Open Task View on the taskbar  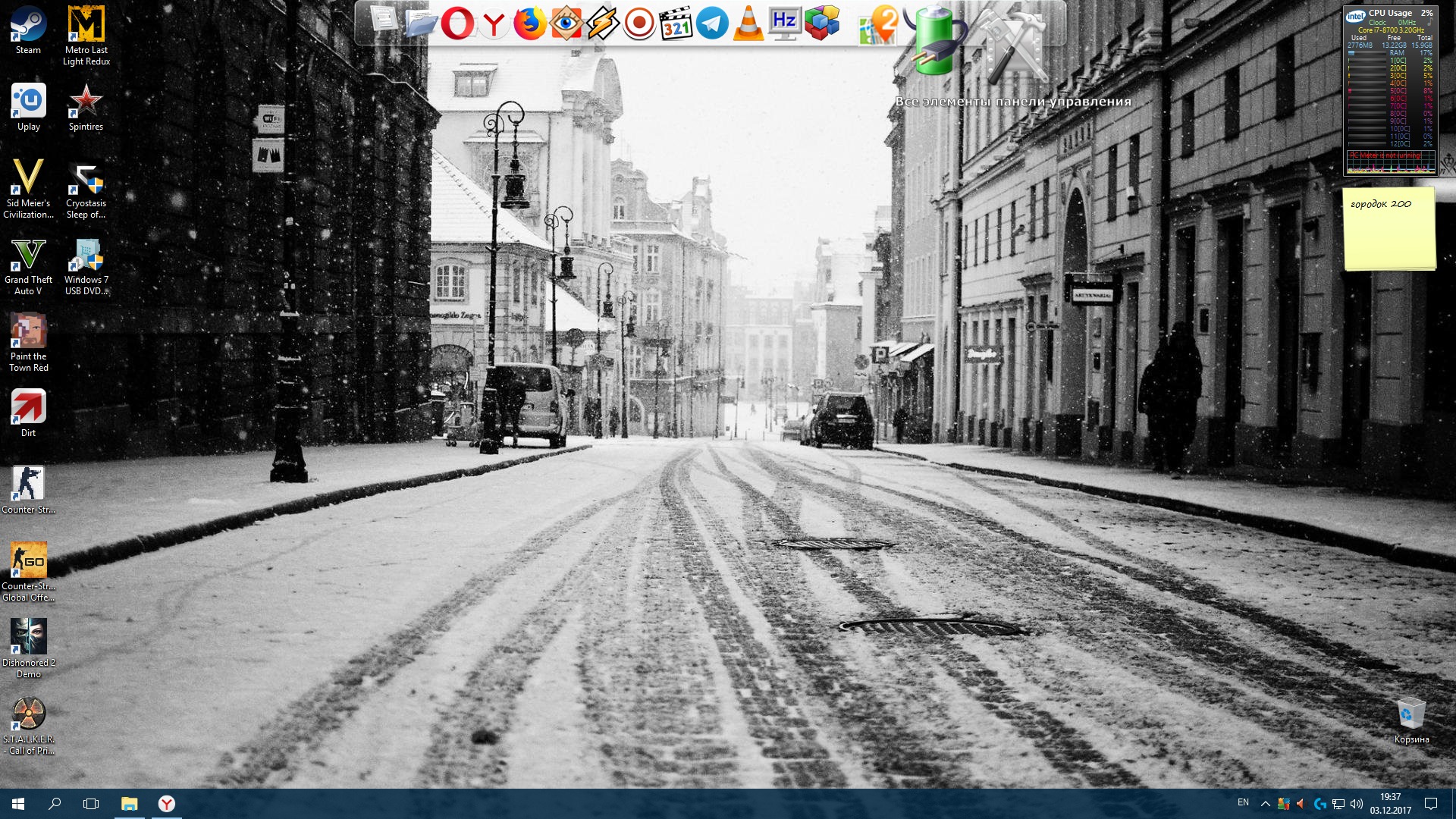coord(91,804)
